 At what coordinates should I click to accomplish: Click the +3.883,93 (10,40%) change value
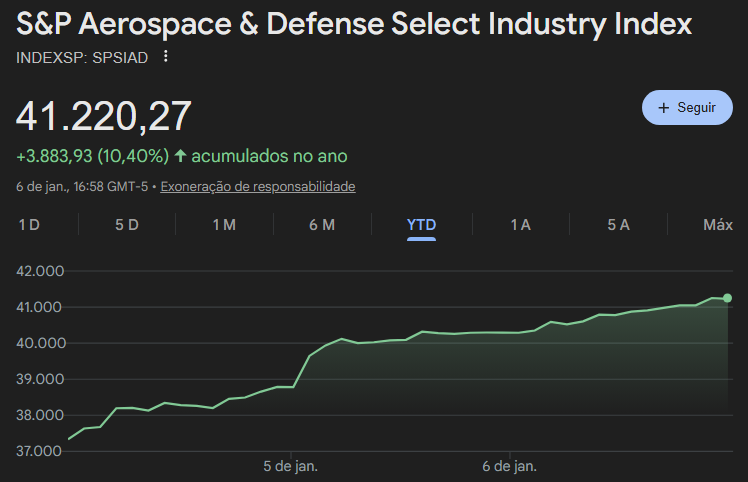(x=92, y=156)
